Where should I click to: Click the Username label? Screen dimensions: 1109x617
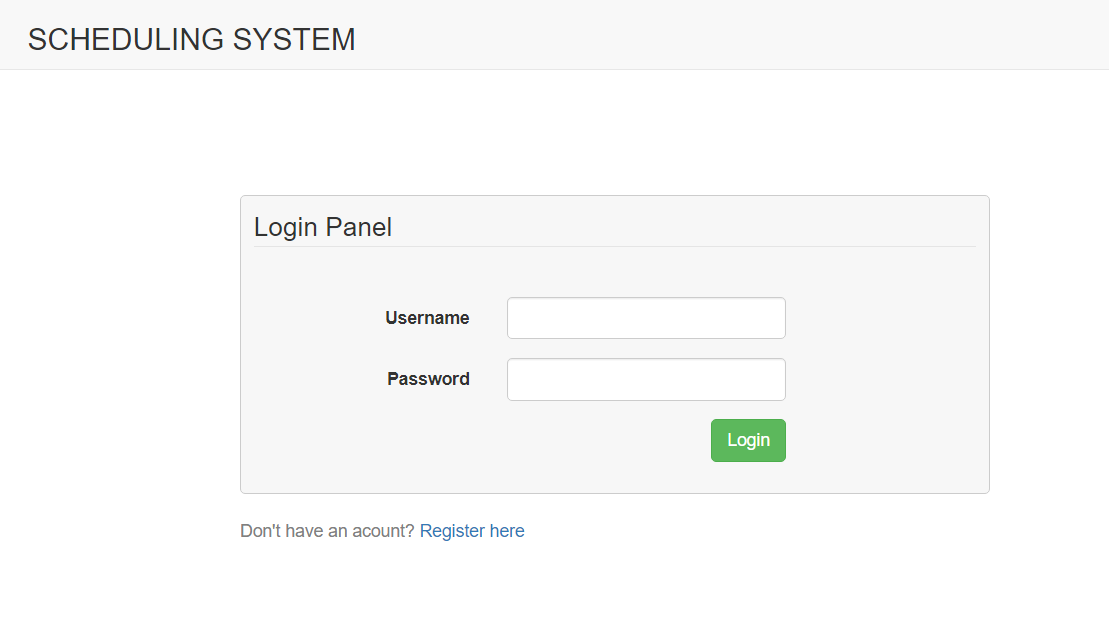coord(427,317)
